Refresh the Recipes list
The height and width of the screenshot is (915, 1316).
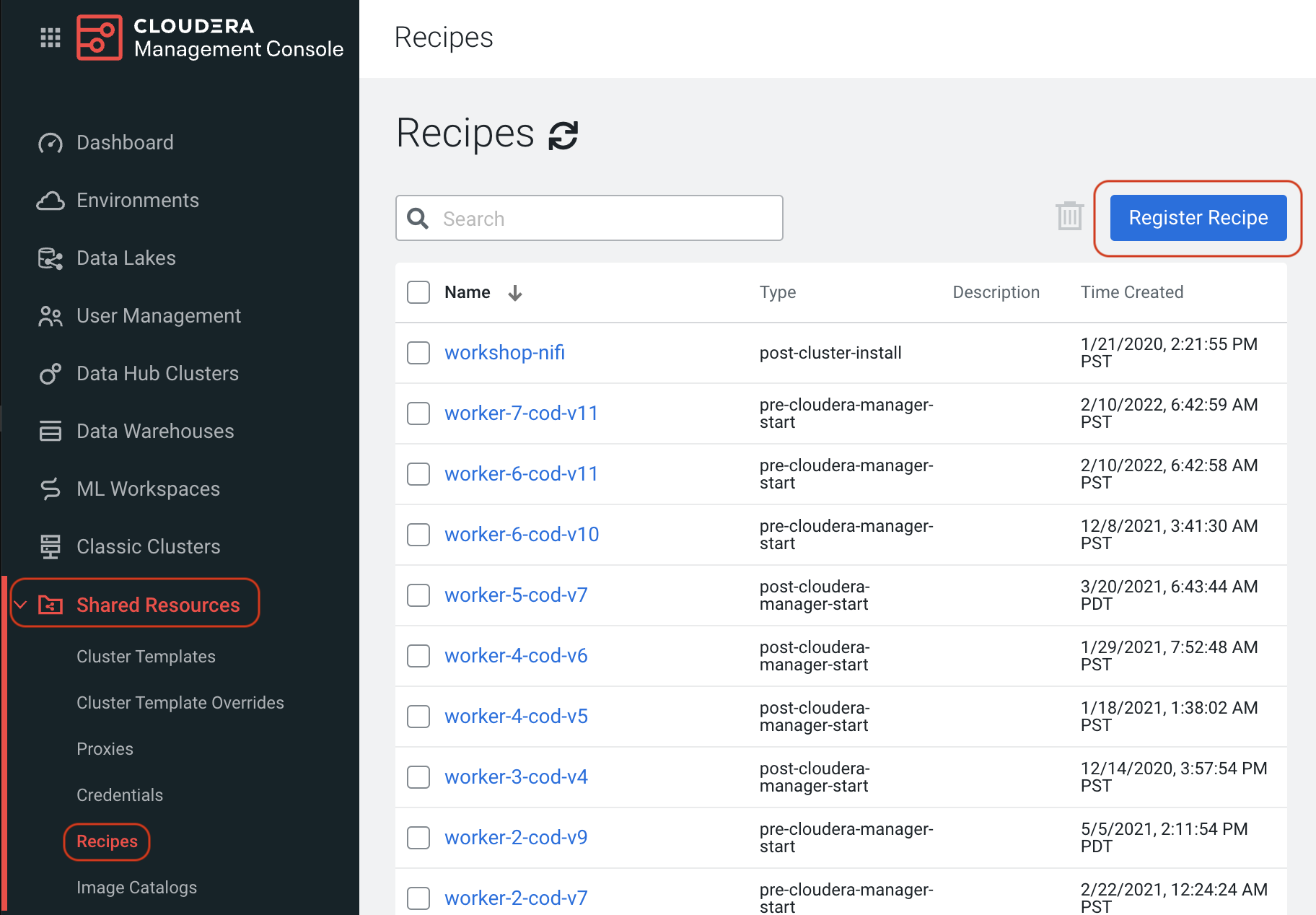(x=563, y=135)
